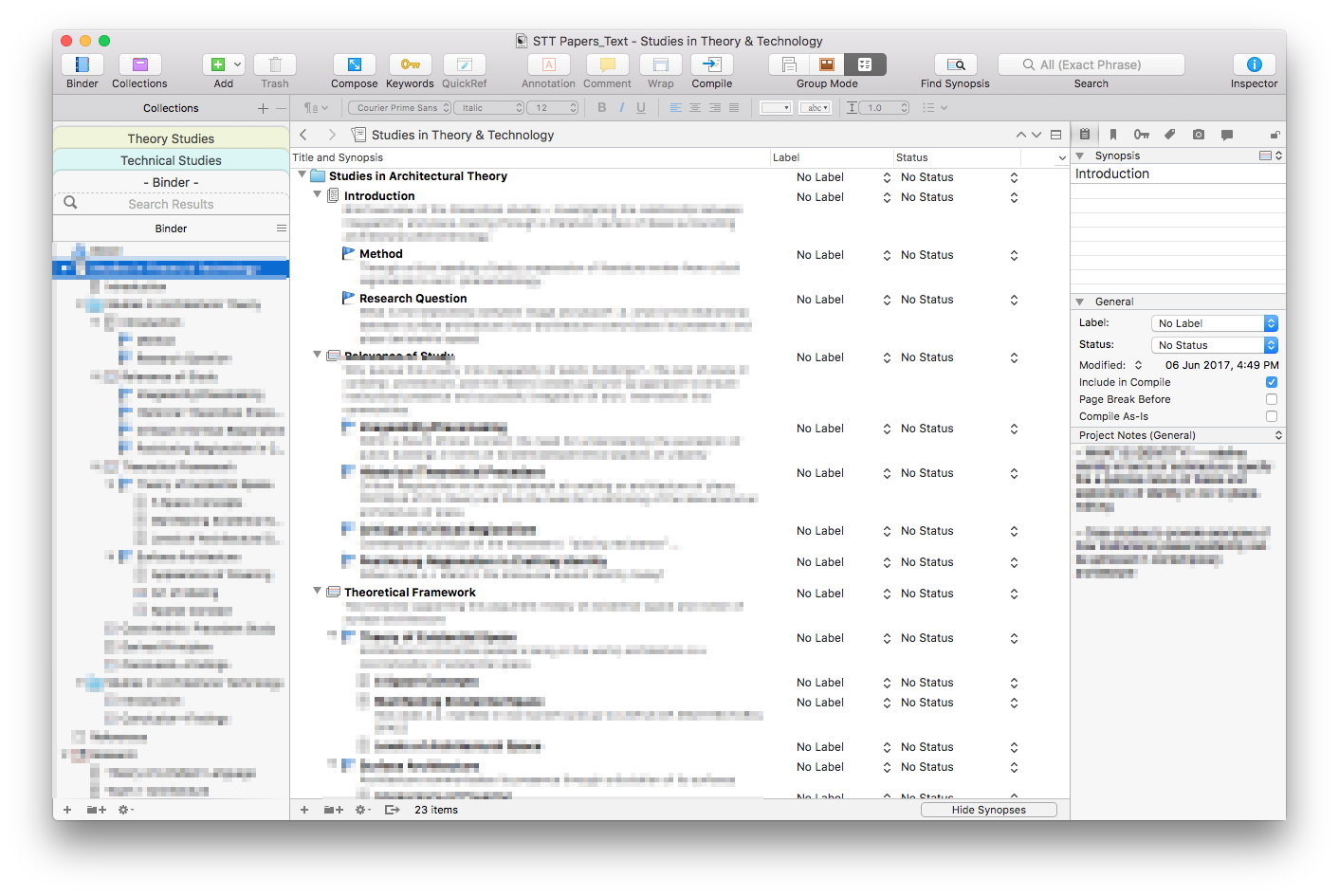Enable Page Break Before checkbox

[1272, 399]
